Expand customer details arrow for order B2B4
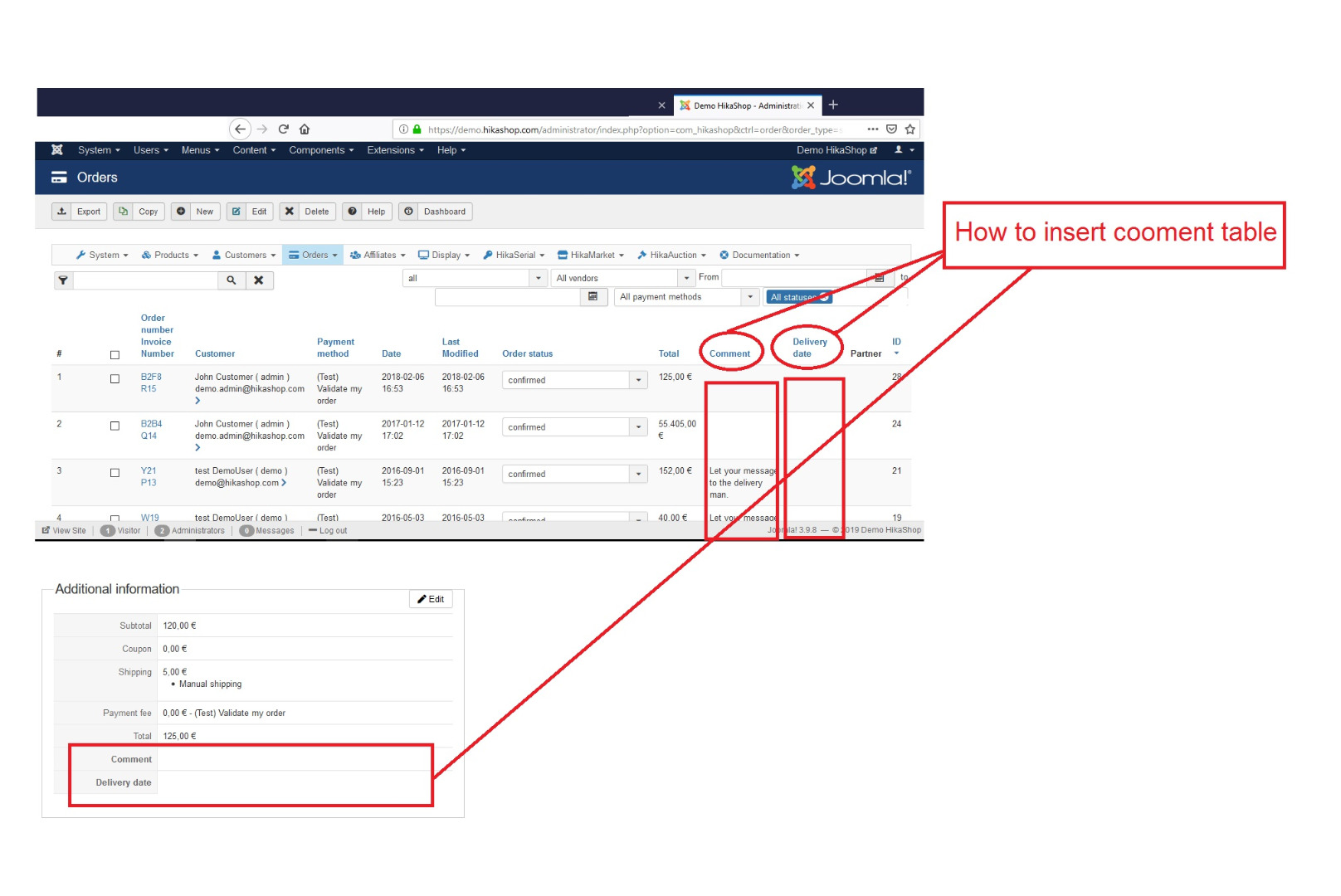 [x=197, y=448]
